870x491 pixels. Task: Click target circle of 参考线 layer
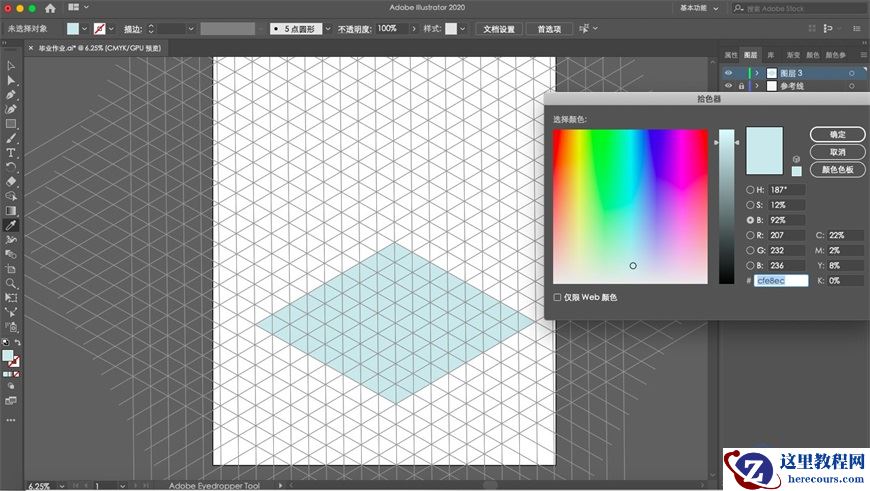pyautogui.click(x=852, y=86)
